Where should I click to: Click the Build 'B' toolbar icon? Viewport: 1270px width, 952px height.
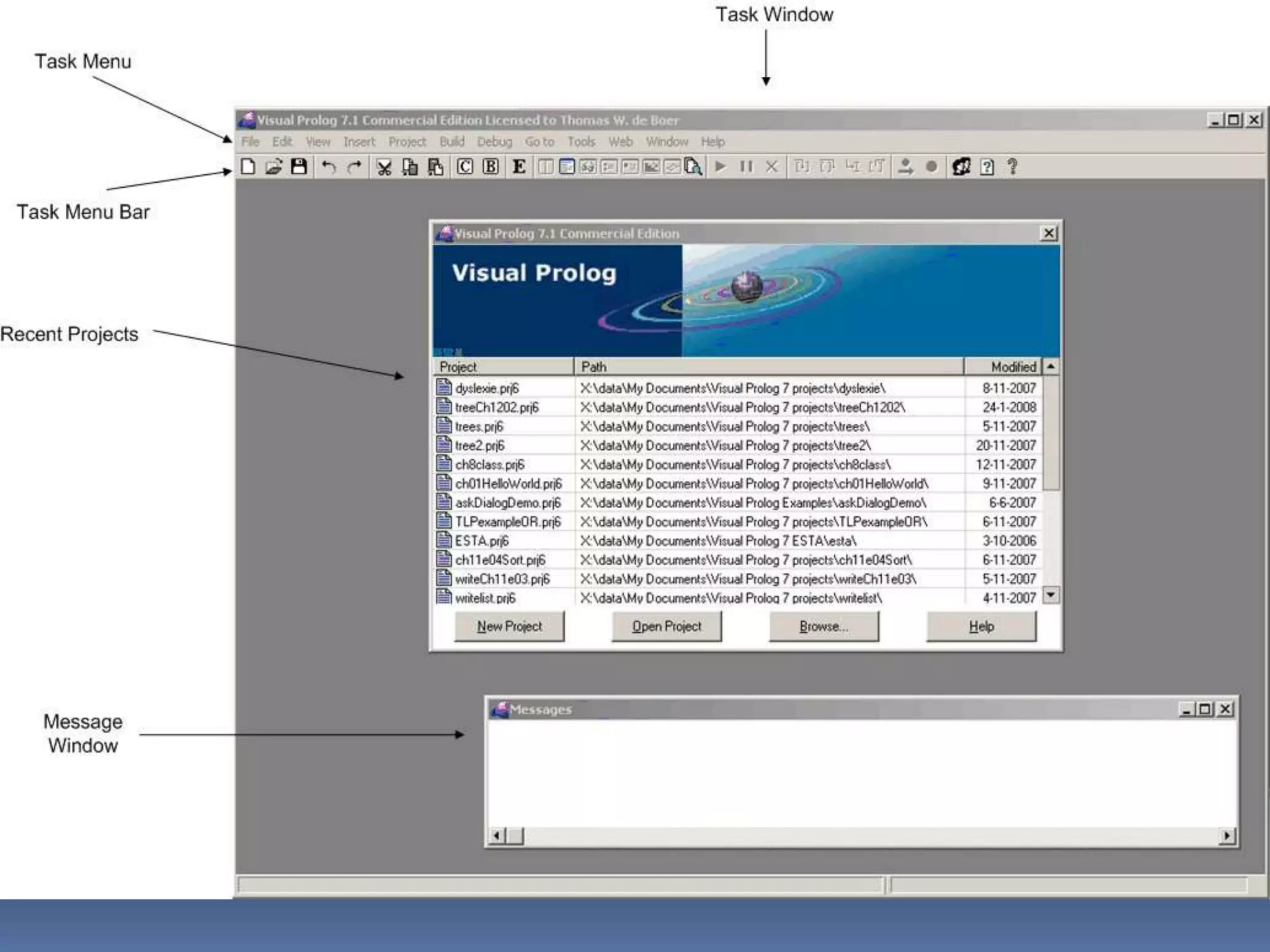point(491,167)
